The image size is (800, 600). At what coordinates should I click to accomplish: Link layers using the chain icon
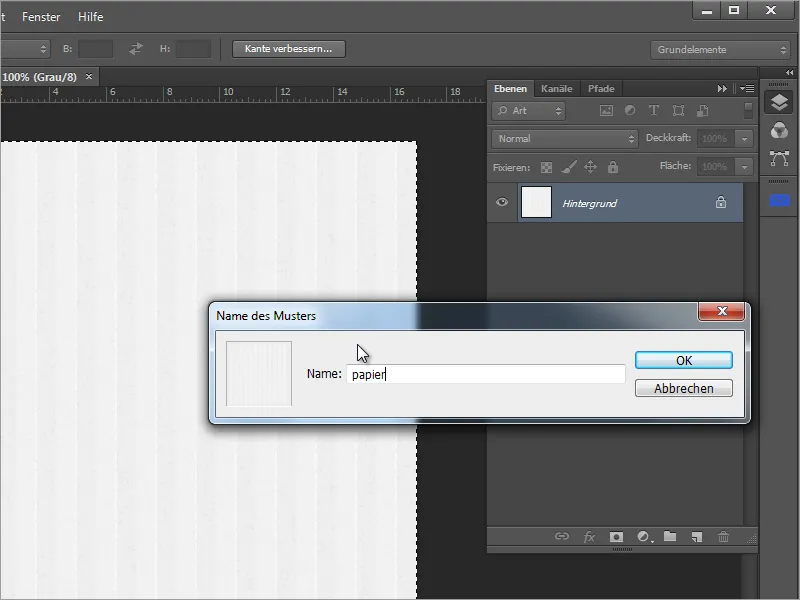(562, 537)
